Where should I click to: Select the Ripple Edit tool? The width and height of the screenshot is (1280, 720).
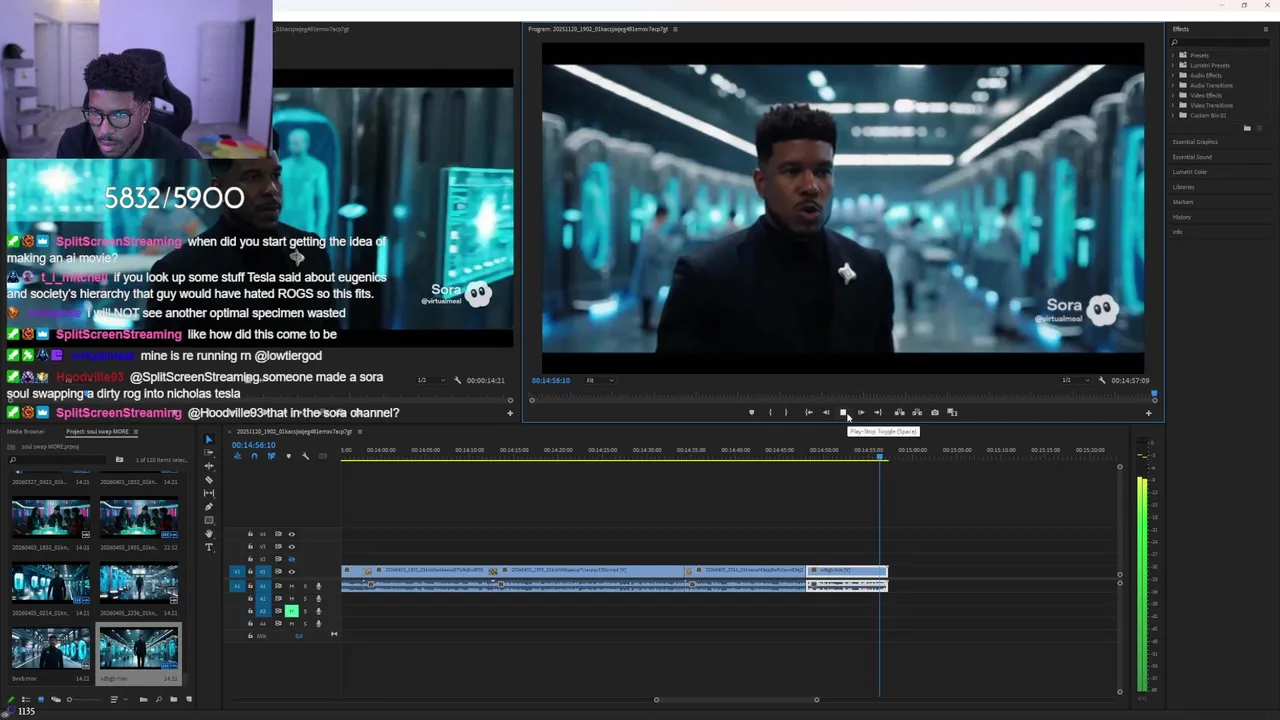[209, 466]
